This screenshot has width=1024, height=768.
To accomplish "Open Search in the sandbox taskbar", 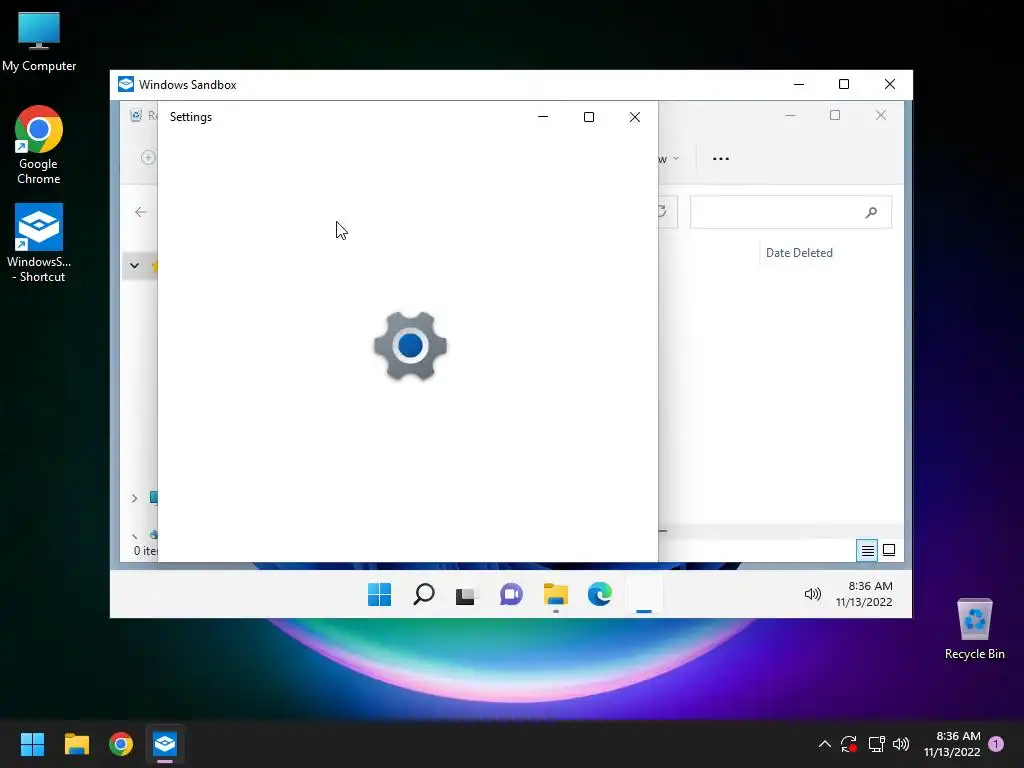I will click(424, 594).
